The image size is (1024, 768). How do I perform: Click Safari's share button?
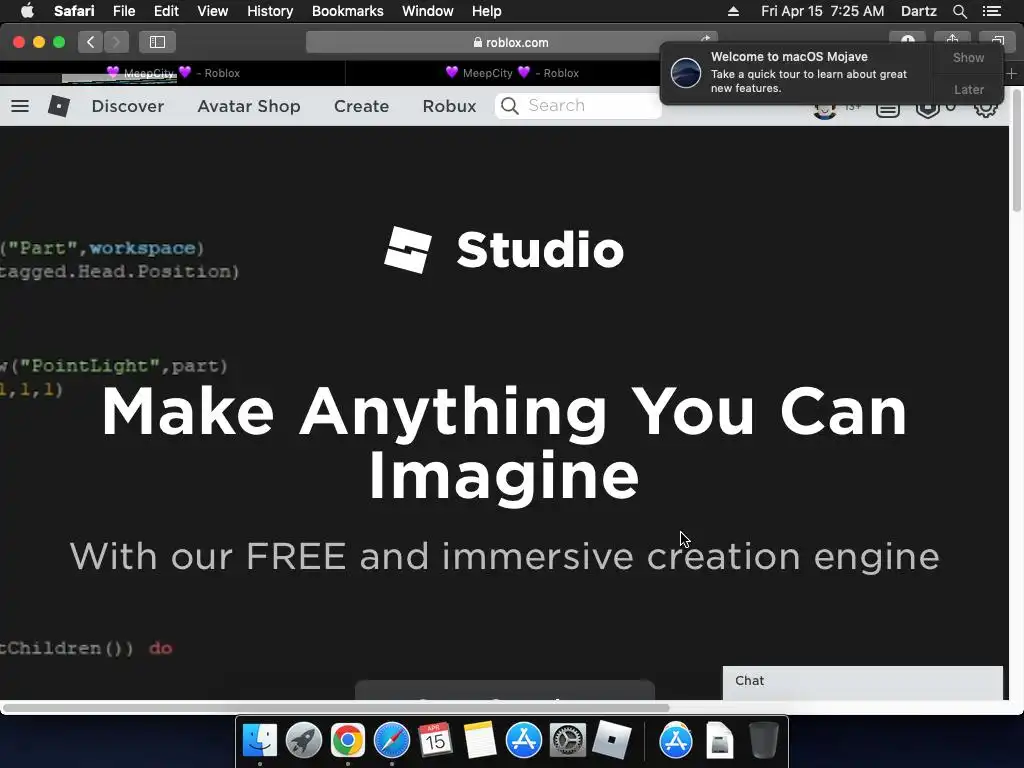(952, 39)
